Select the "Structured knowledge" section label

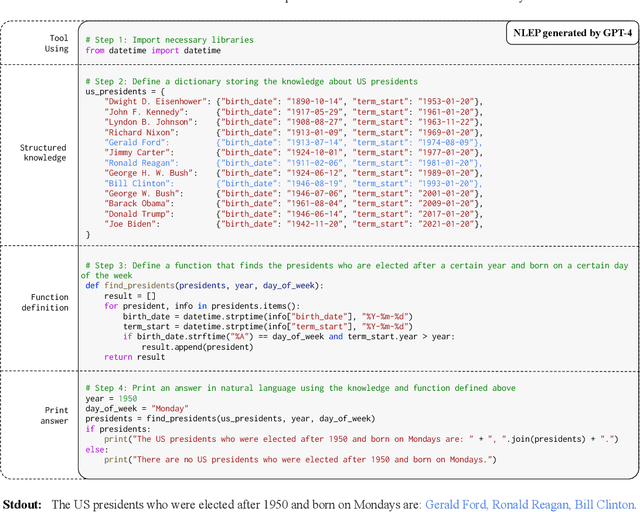point(44,152)
